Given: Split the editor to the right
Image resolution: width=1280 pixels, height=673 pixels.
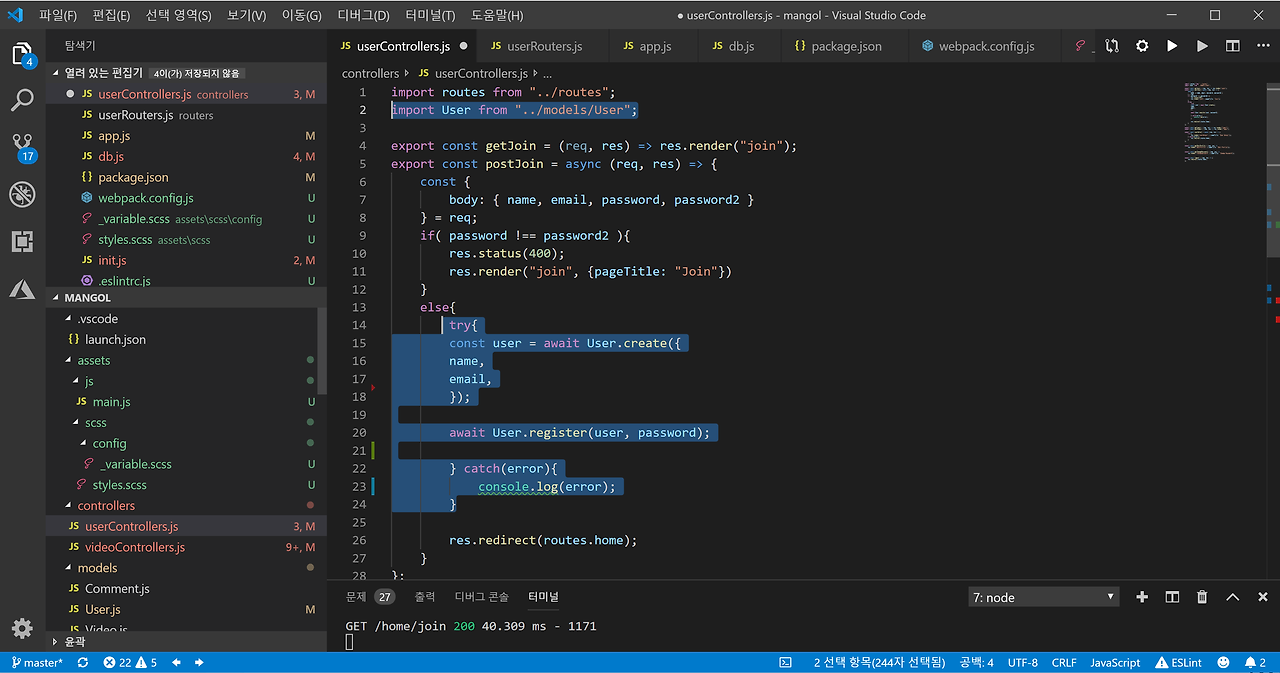Looking at the screenshot, I should pyautogui.click(x=1233, y=46).
